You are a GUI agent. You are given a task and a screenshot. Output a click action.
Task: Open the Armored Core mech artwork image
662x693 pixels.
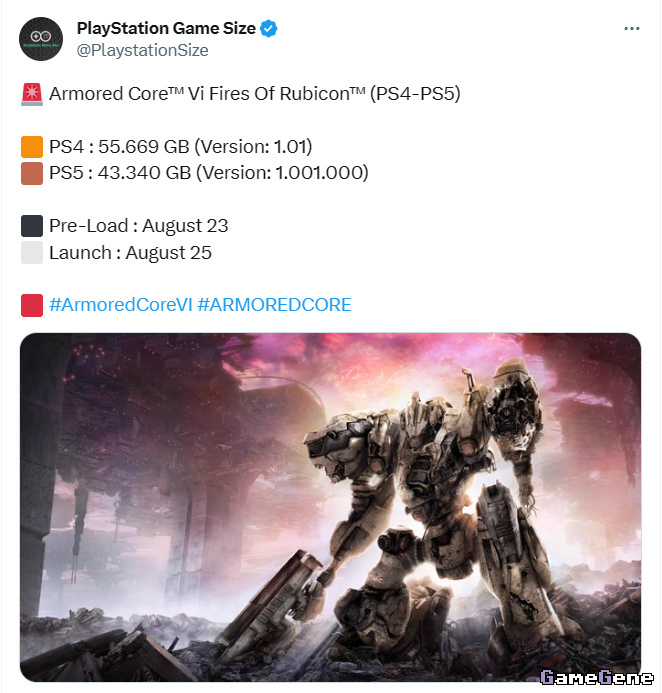[331, 507]
